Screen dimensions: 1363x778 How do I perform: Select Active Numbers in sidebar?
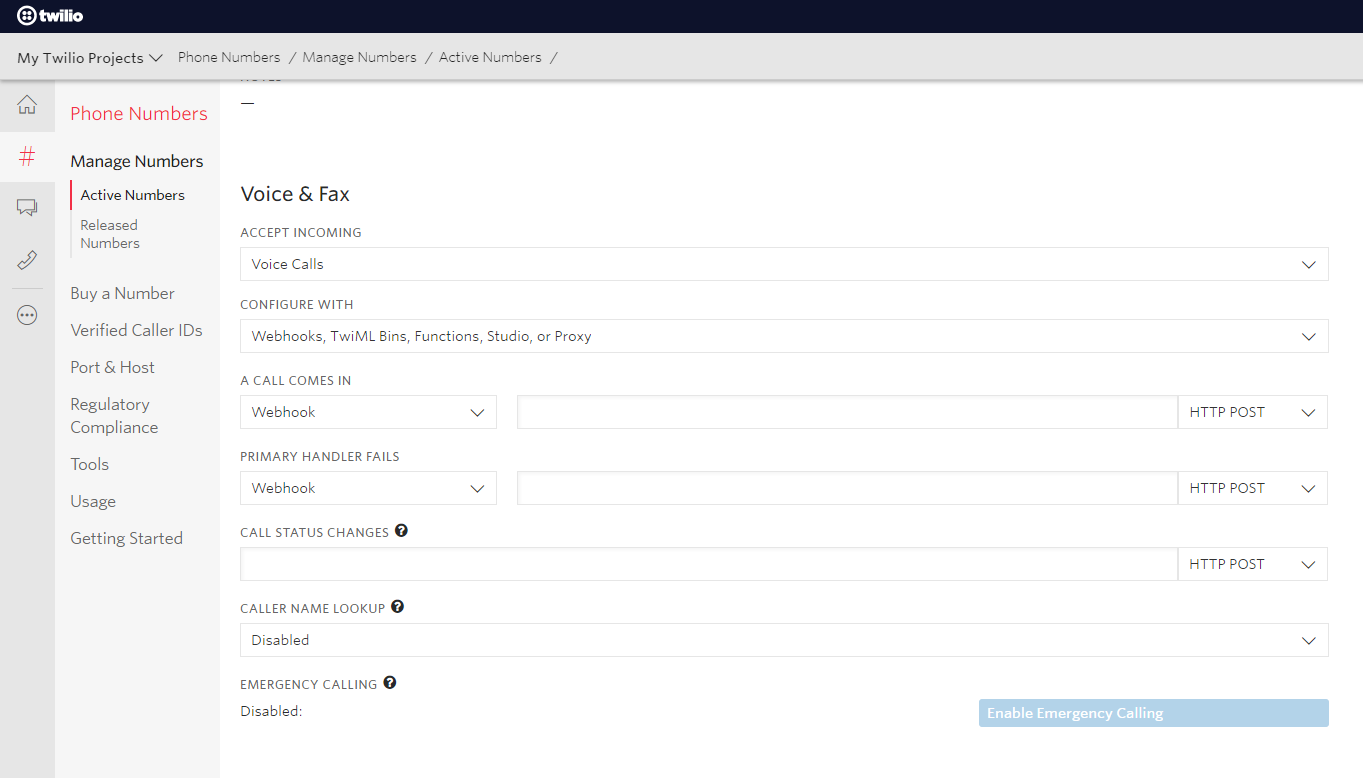pyautogui.click(x=132, y=195)
